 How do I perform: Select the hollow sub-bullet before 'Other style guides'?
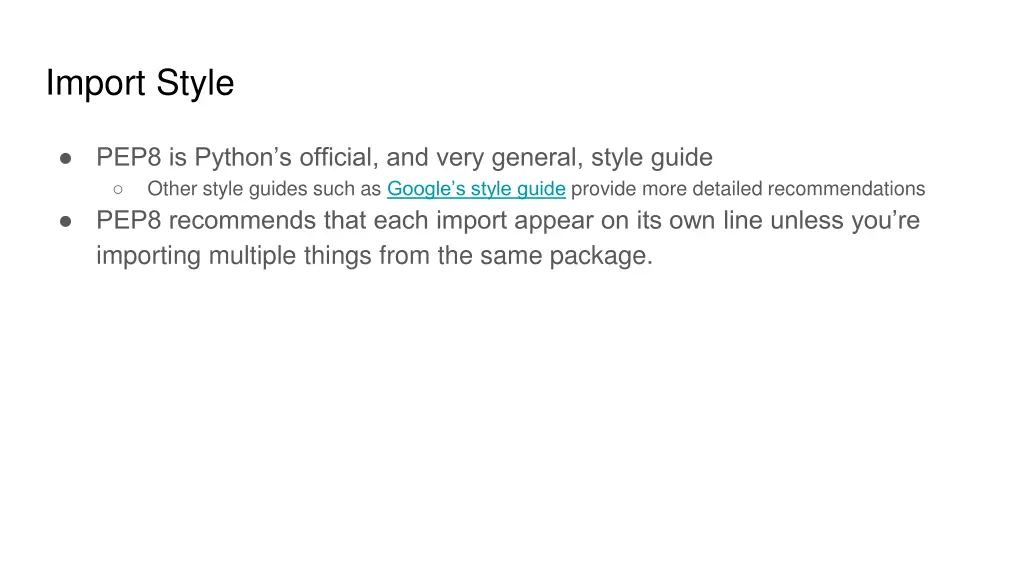[x=118, y=189]
